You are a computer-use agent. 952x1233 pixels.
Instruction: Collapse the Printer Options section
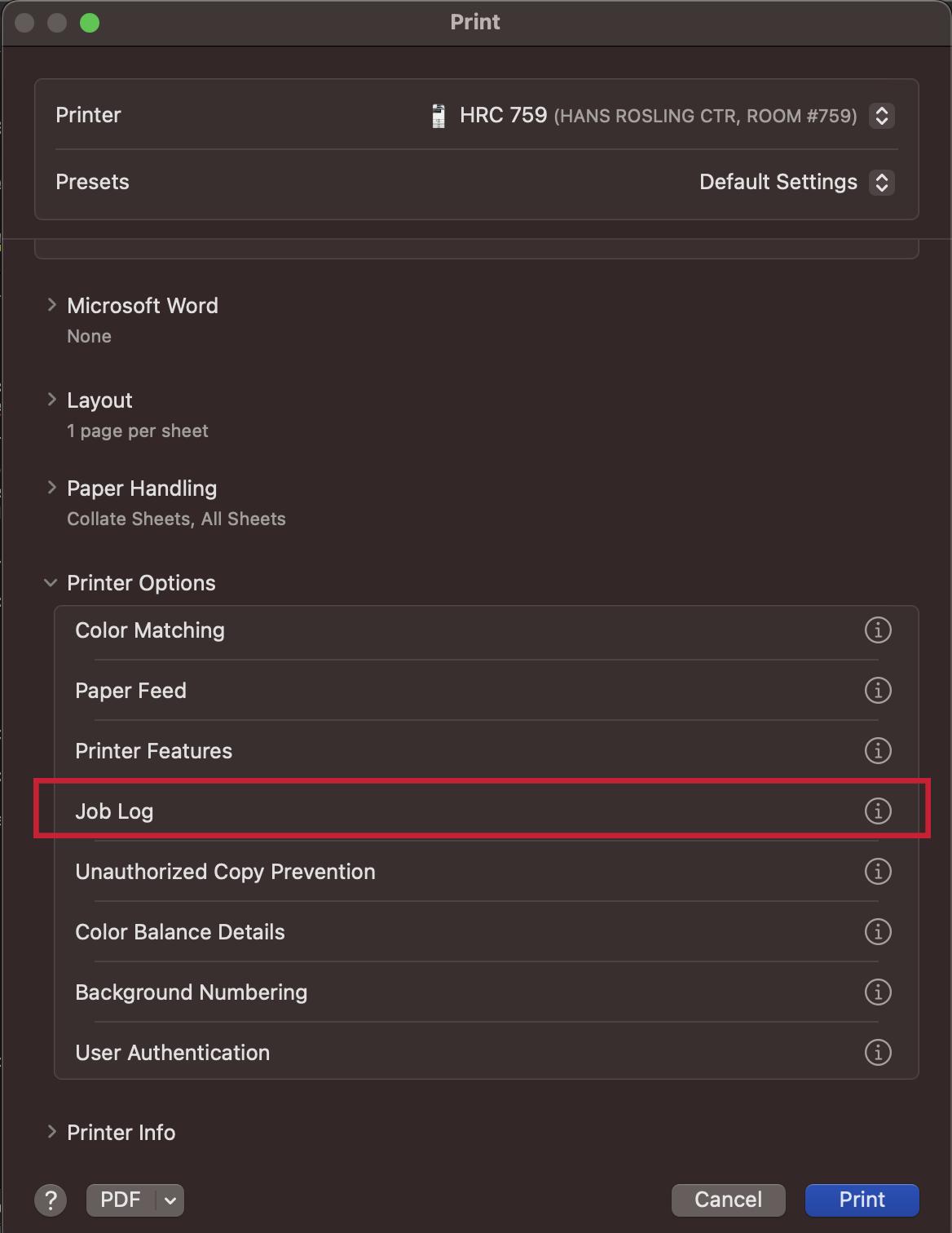(51, 583)
